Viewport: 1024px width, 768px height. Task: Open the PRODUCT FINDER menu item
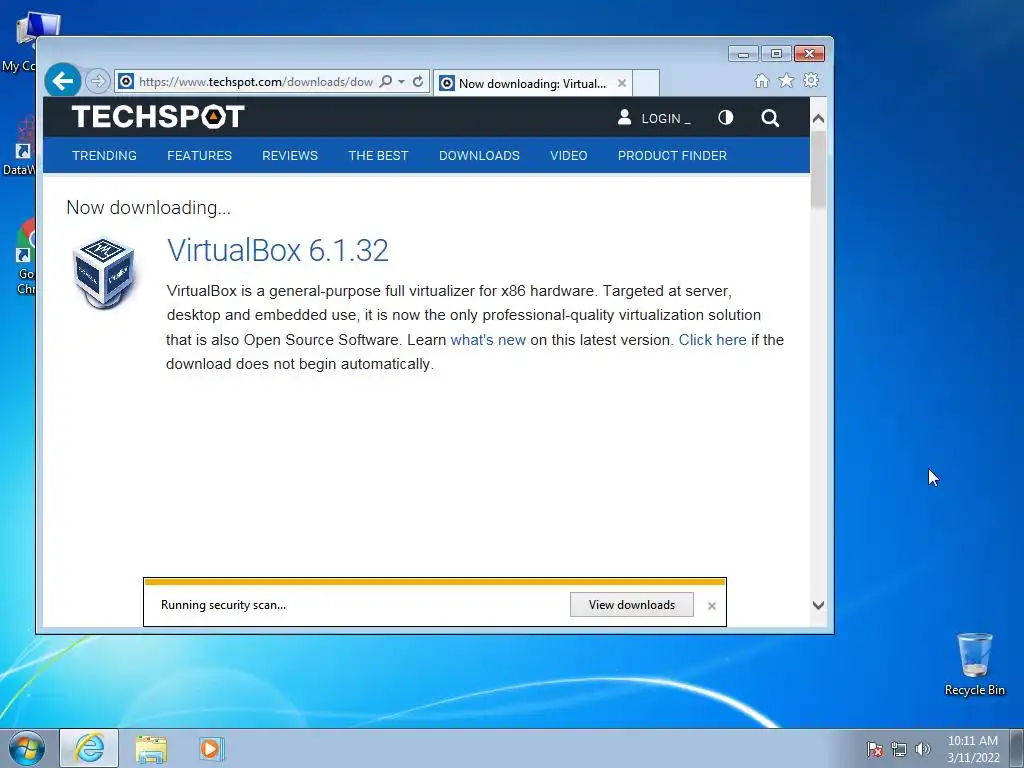point(672,155)
